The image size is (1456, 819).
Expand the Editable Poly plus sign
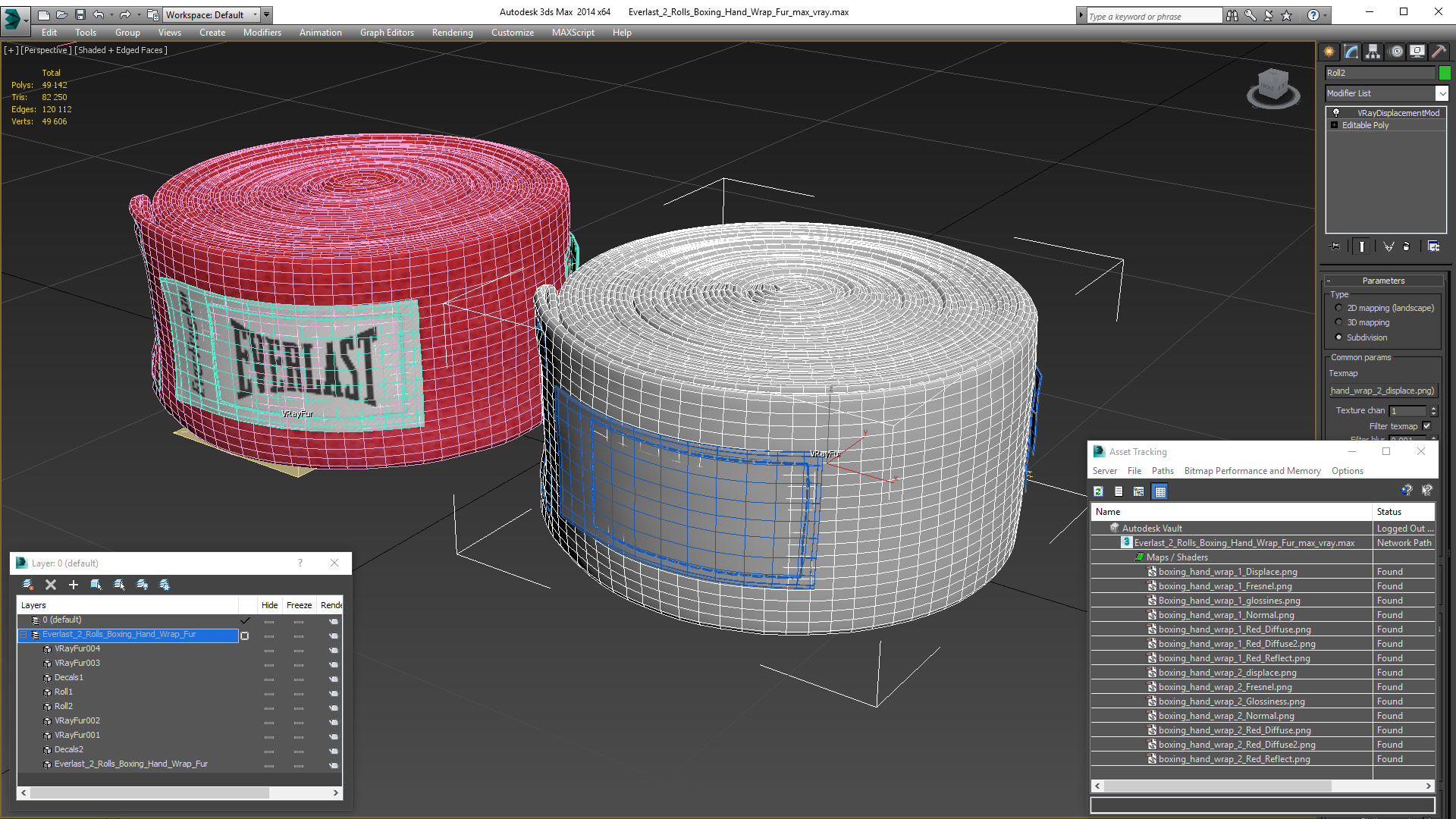click(1334, 125)
